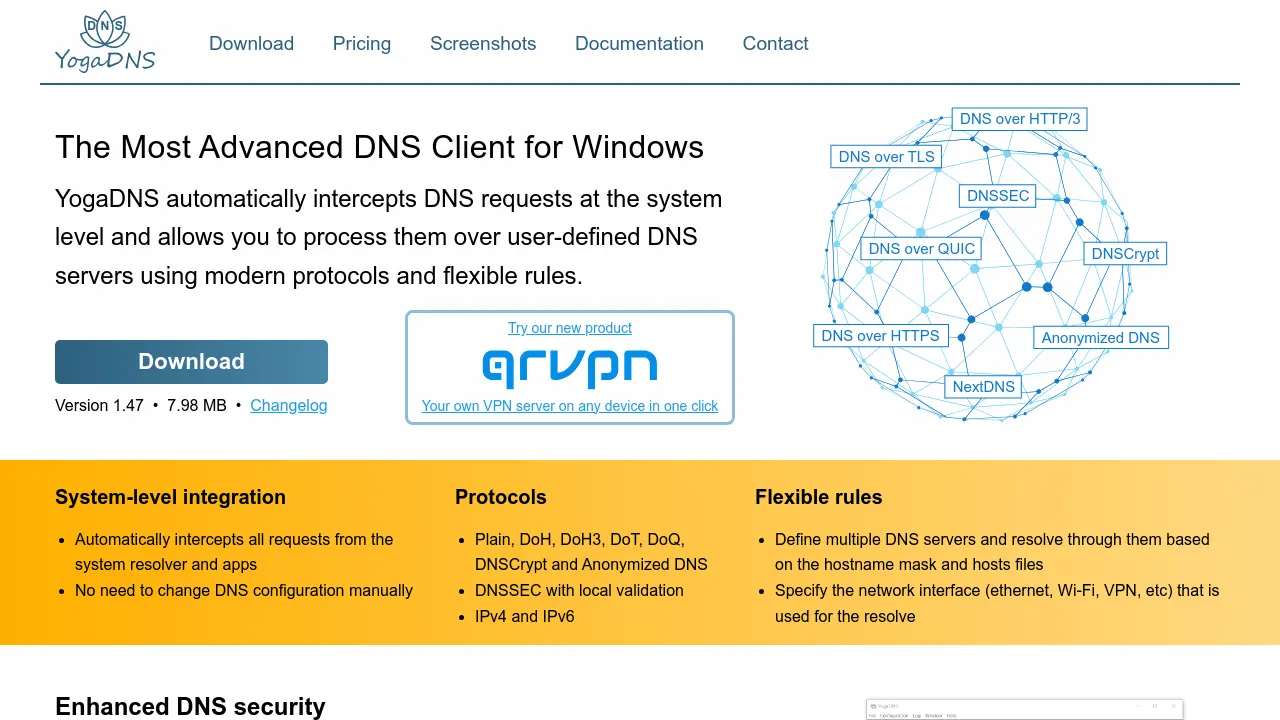Screen dimensions: 1280x720
Task: Go to the Pricing page
Action: tap(362, 44)
